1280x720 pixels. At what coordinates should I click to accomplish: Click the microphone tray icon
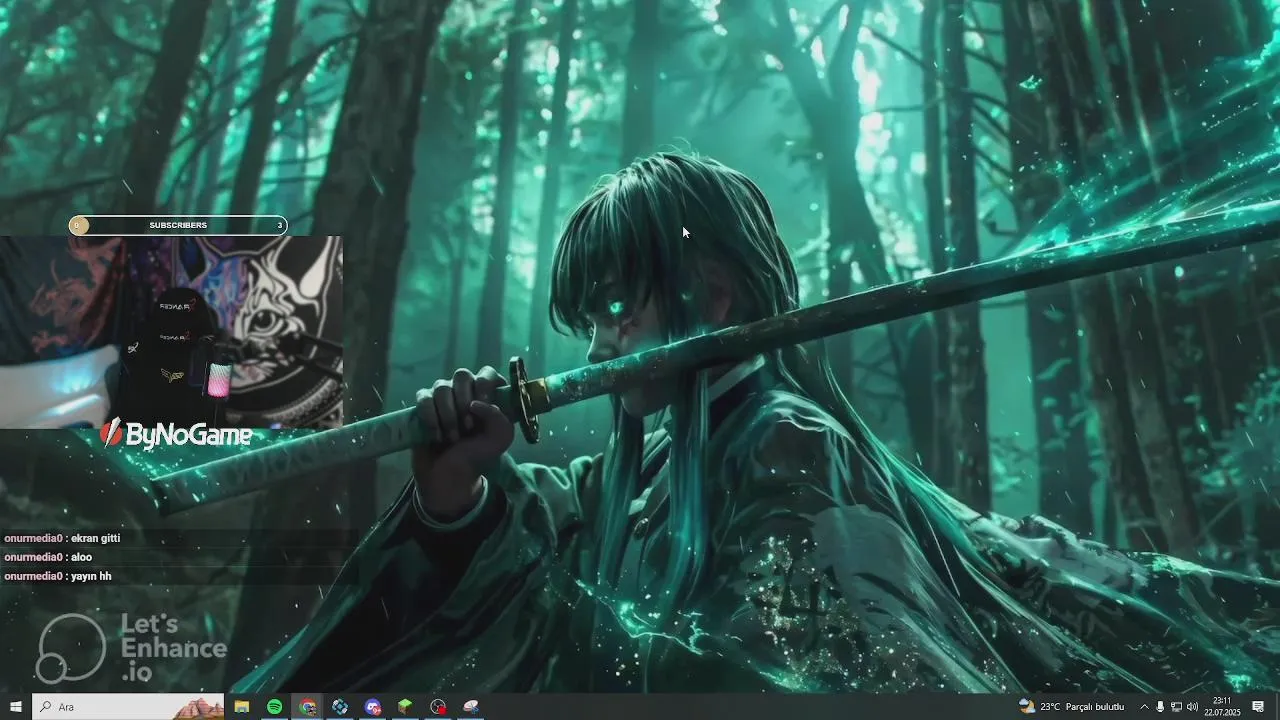1160,707
